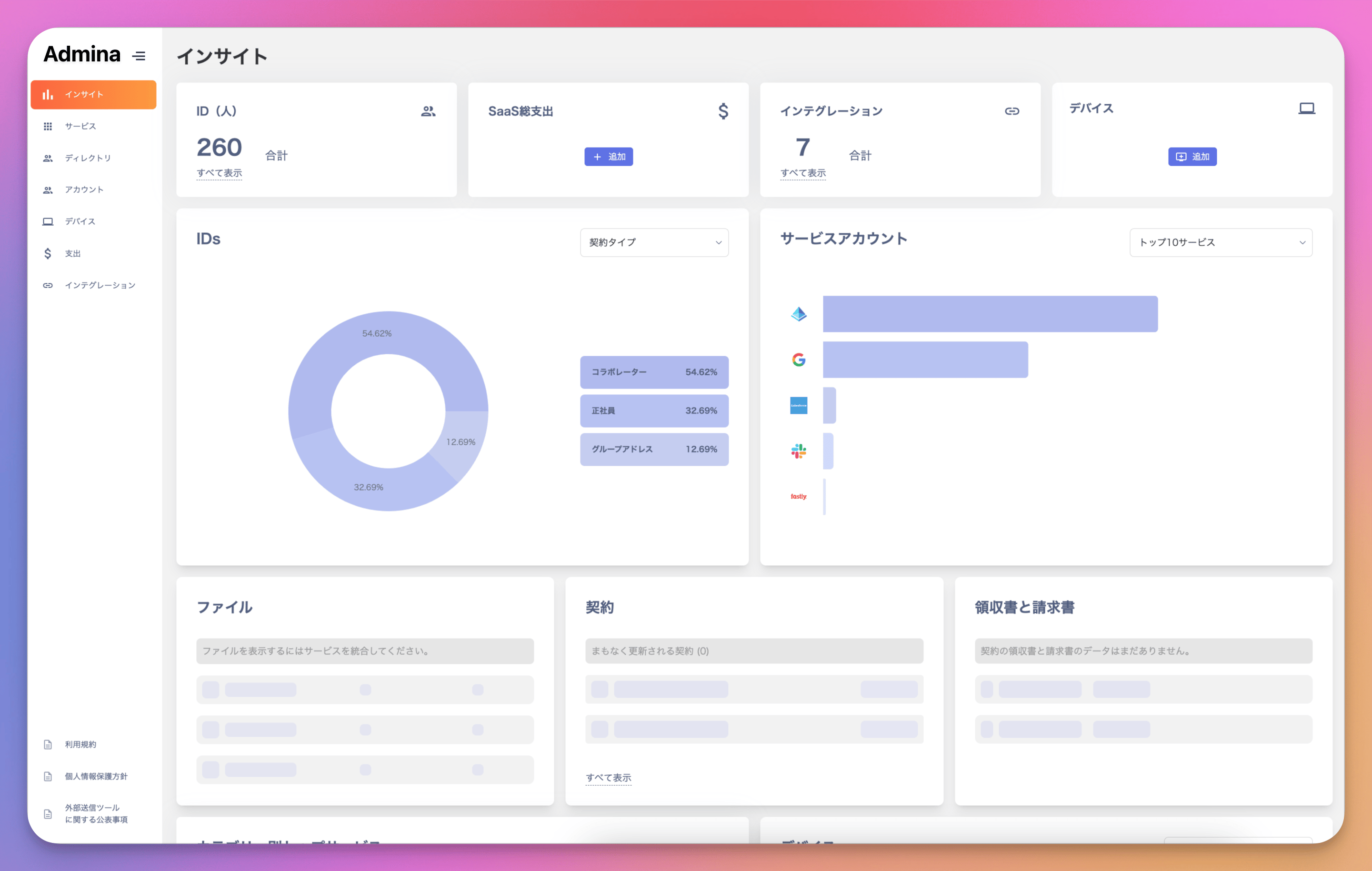Viewport: 1372px width, 871px height.
Task: Click the 32.69% donut chart segment
Action: (x=368, y=488)
